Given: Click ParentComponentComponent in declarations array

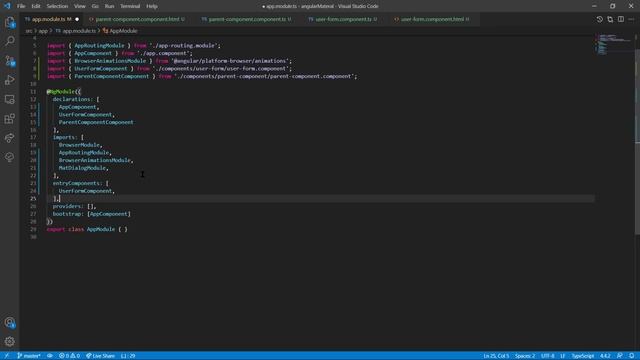Looking at the screenshot, I should tap(96, 122).
